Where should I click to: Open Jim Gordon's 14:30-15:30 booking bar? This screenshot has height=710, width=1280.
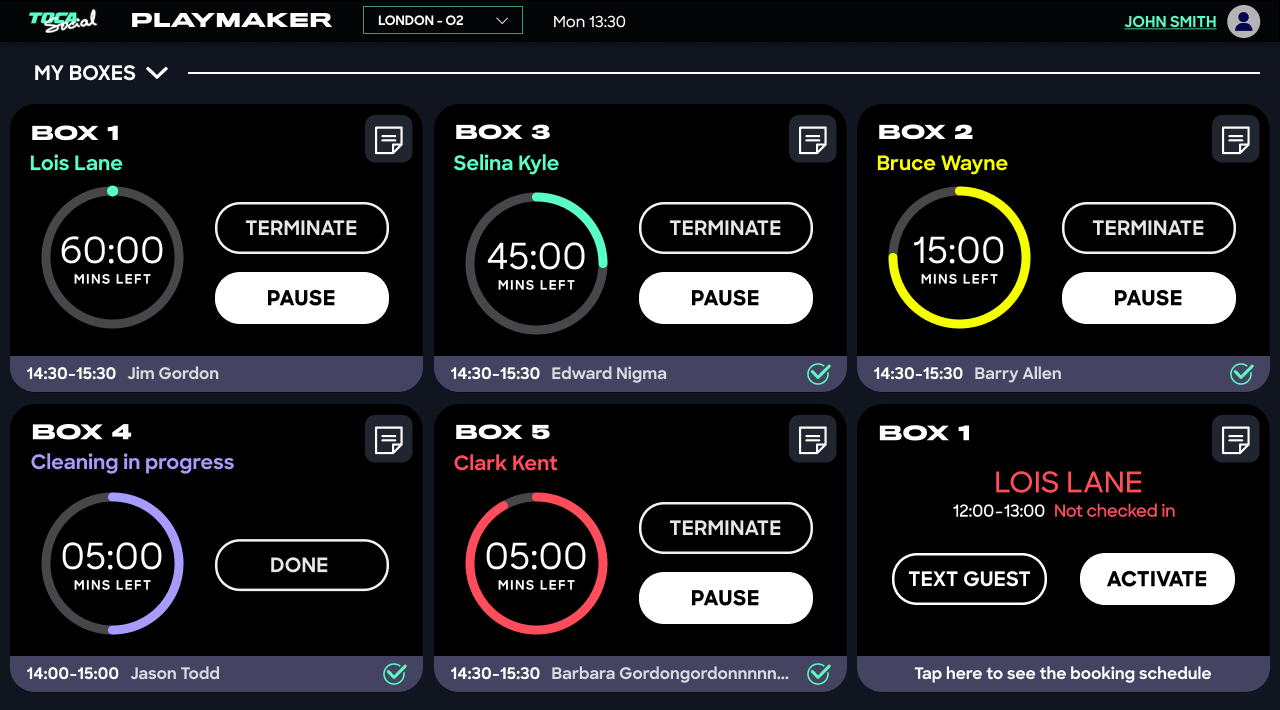click(216, 374)
